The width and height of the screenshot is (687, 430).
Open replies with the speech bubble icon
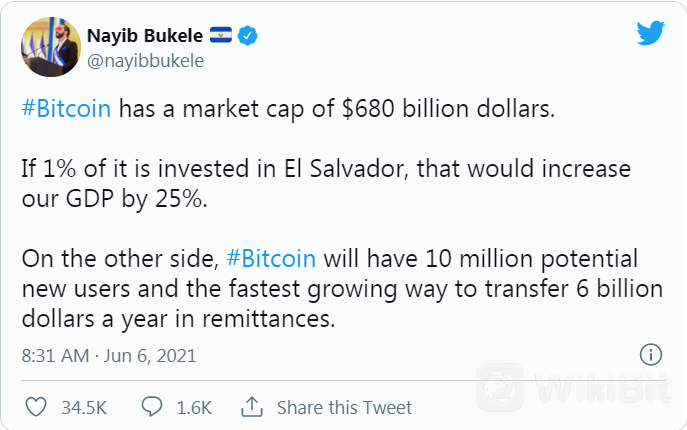point(152,407)
